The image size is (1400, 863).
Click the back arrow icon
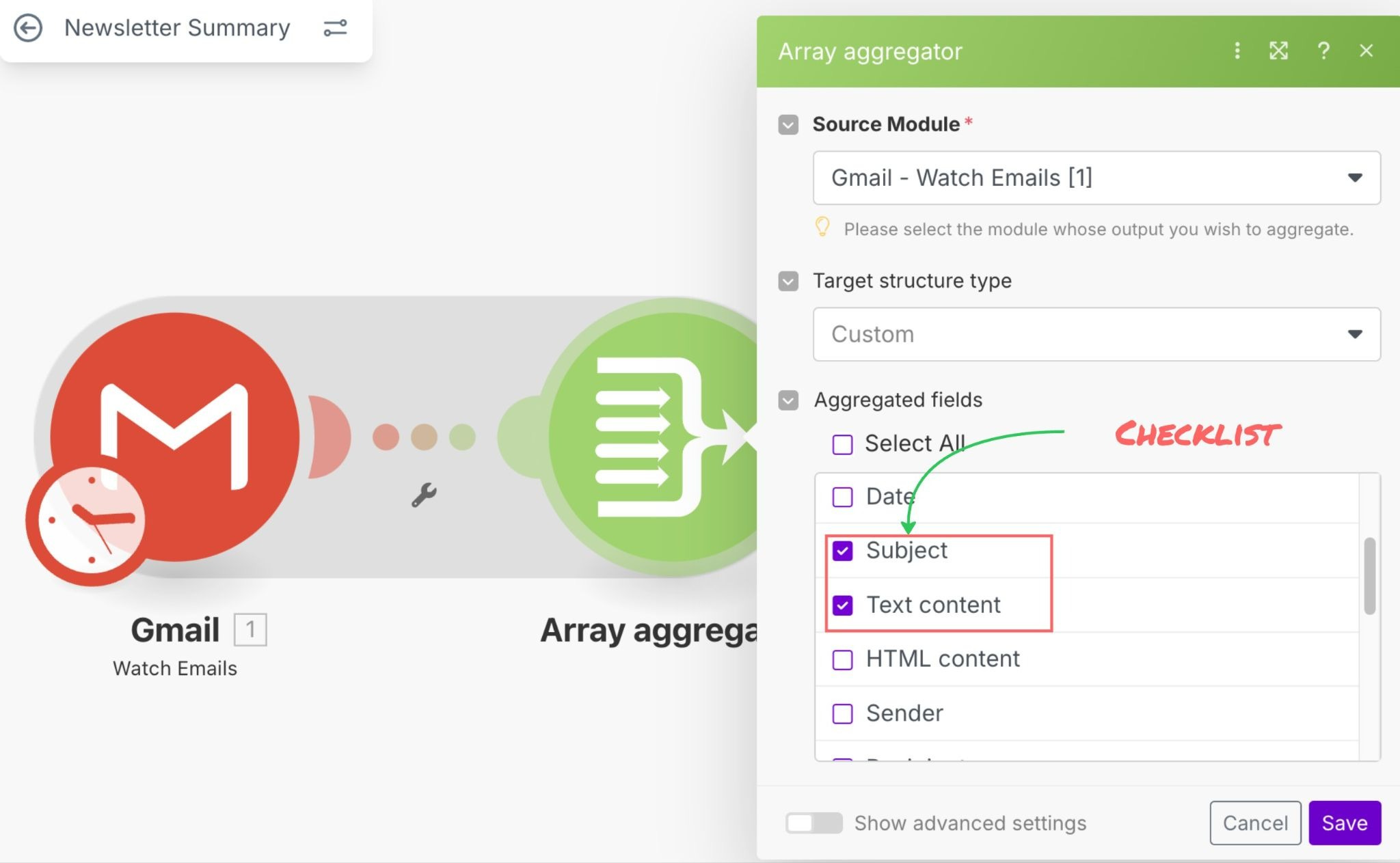click(x=28, y=28)
